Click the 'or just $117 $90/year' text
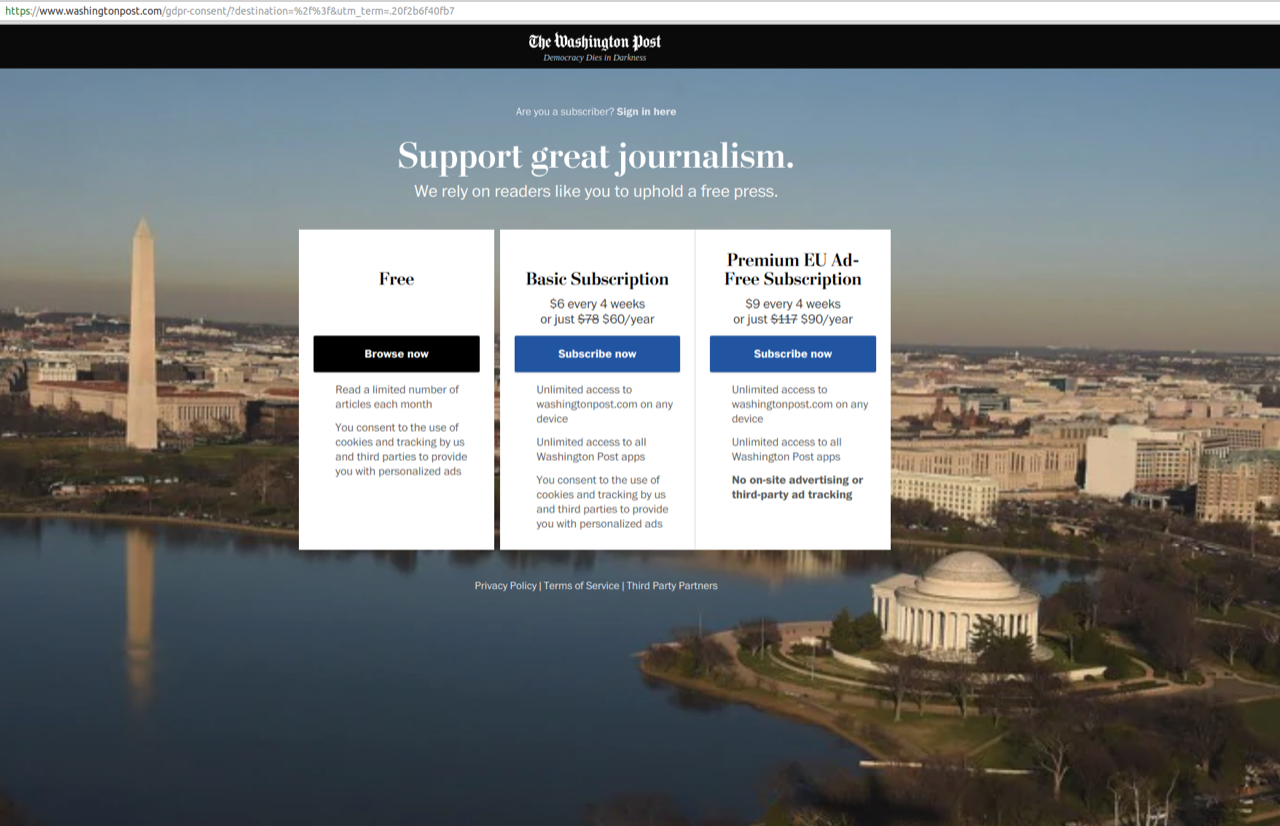The width and height of the screenshot is (1280, 826). [793, 320]
